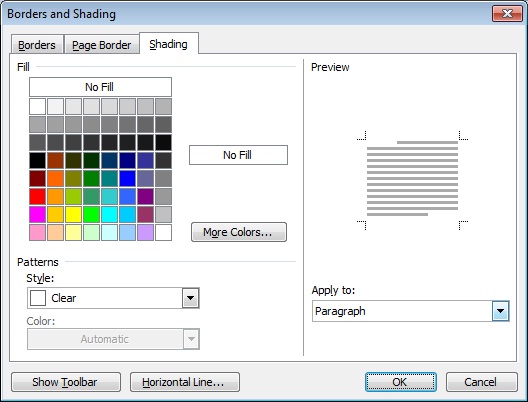Image resolution: width=528 pixels, height=402 pixels.
Task: Select the orange color swatch
Action: 55,179
